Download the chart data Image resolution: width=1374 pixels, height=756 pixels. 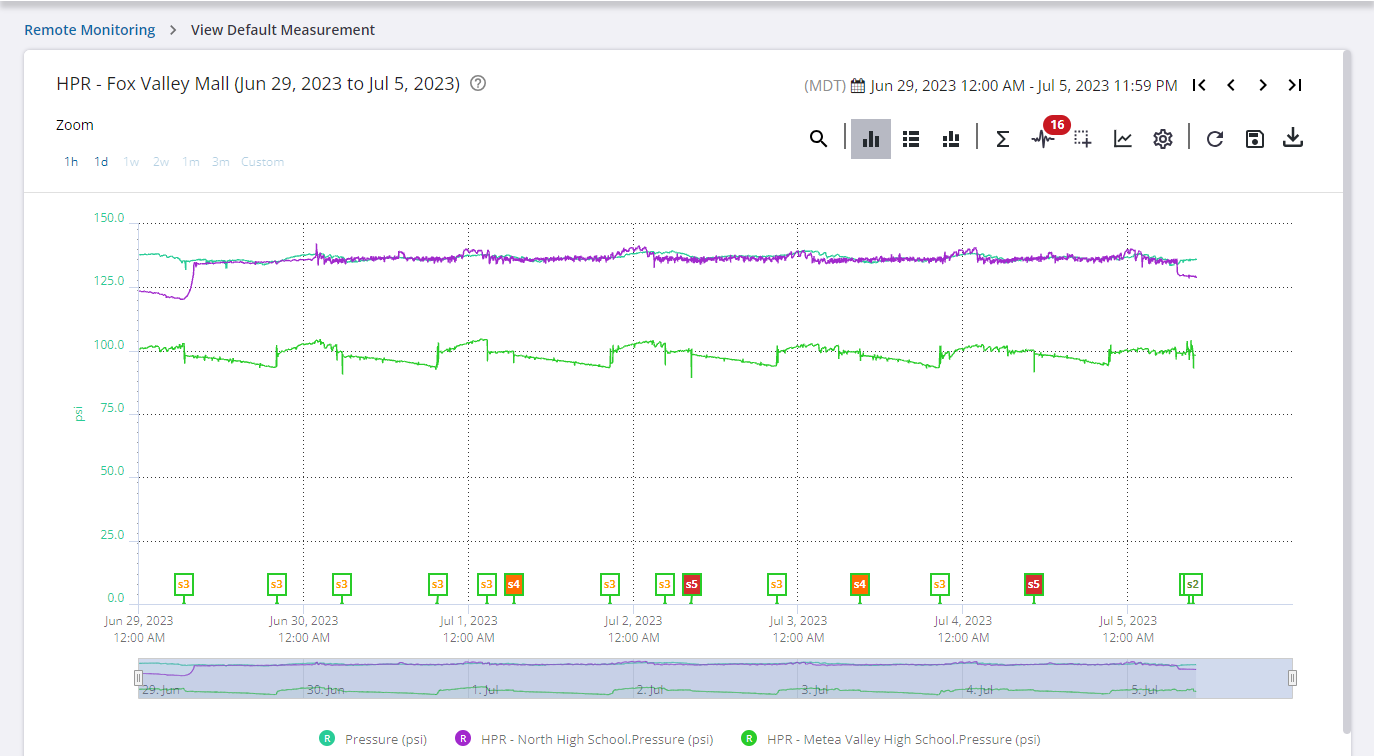point(1293,138)
